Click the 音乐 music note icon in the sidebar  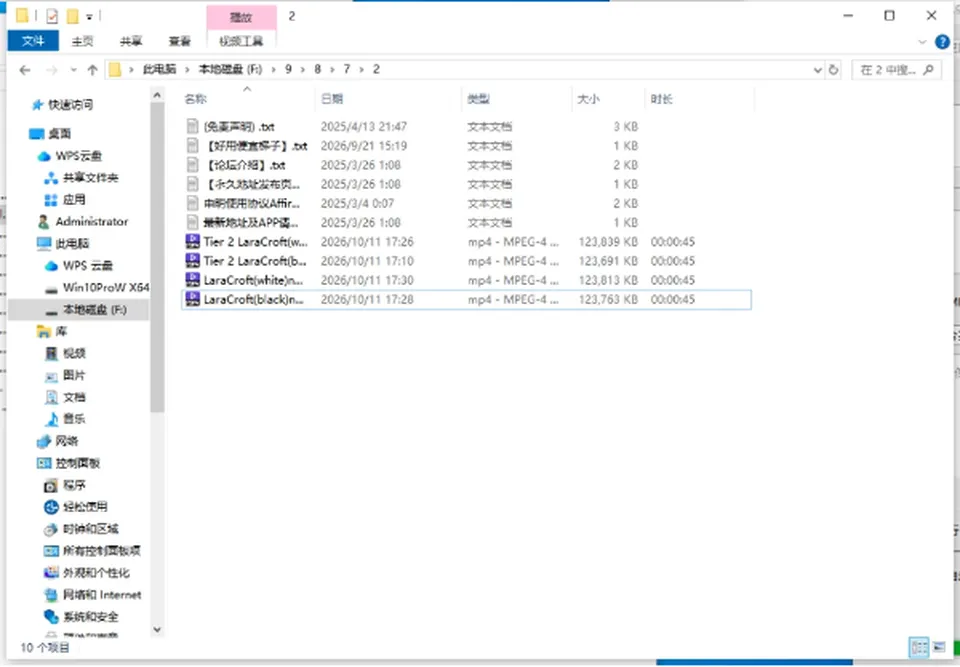[51, 419]
